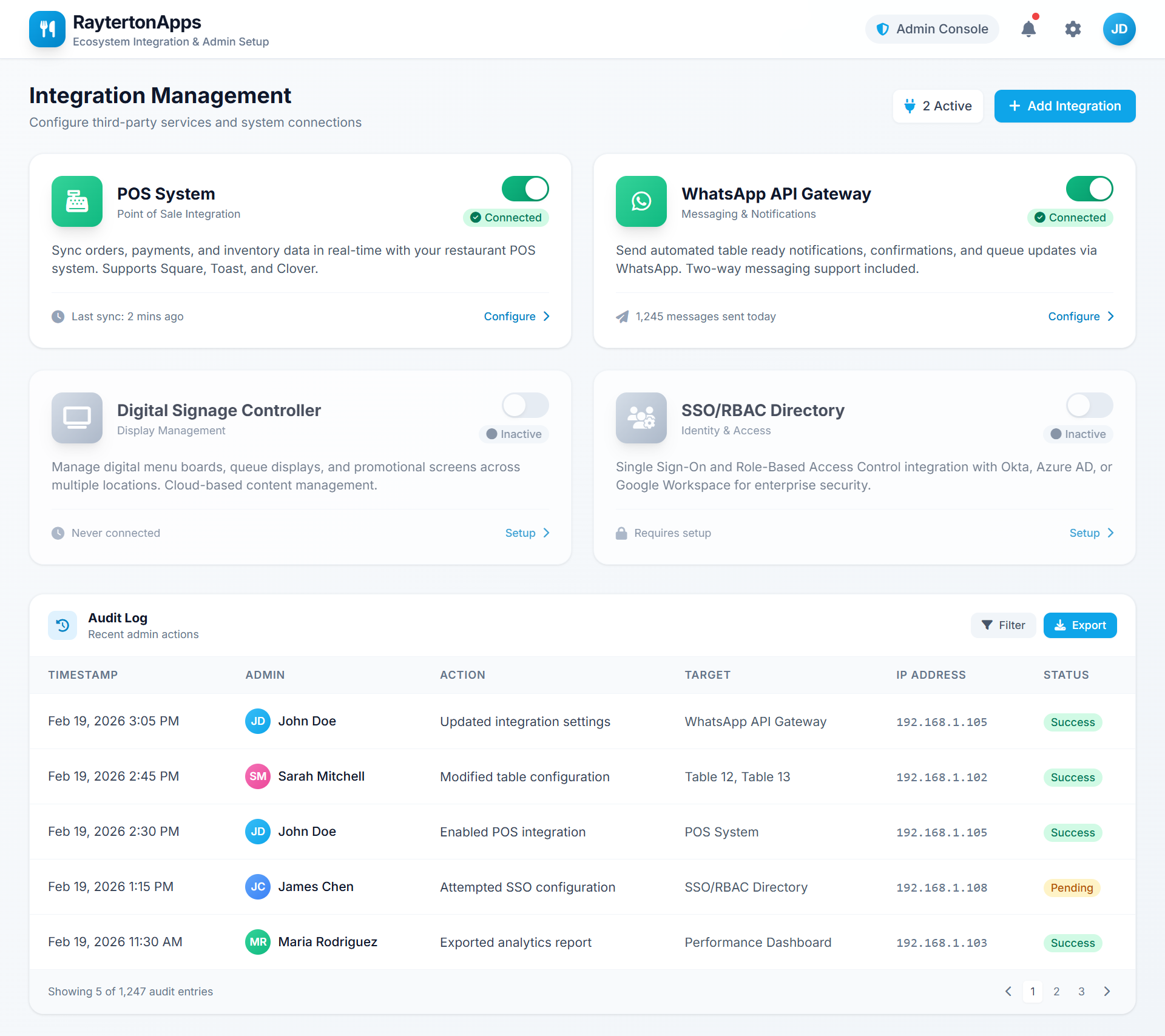
Task: Open the Filter for recent admin actions
Action: 1003,625
